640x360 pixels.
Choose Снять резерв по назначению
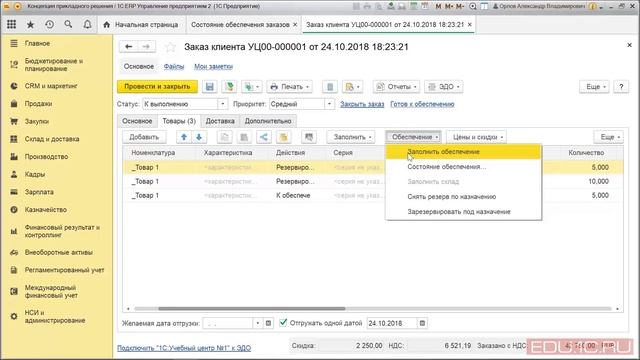pos(463,197)
